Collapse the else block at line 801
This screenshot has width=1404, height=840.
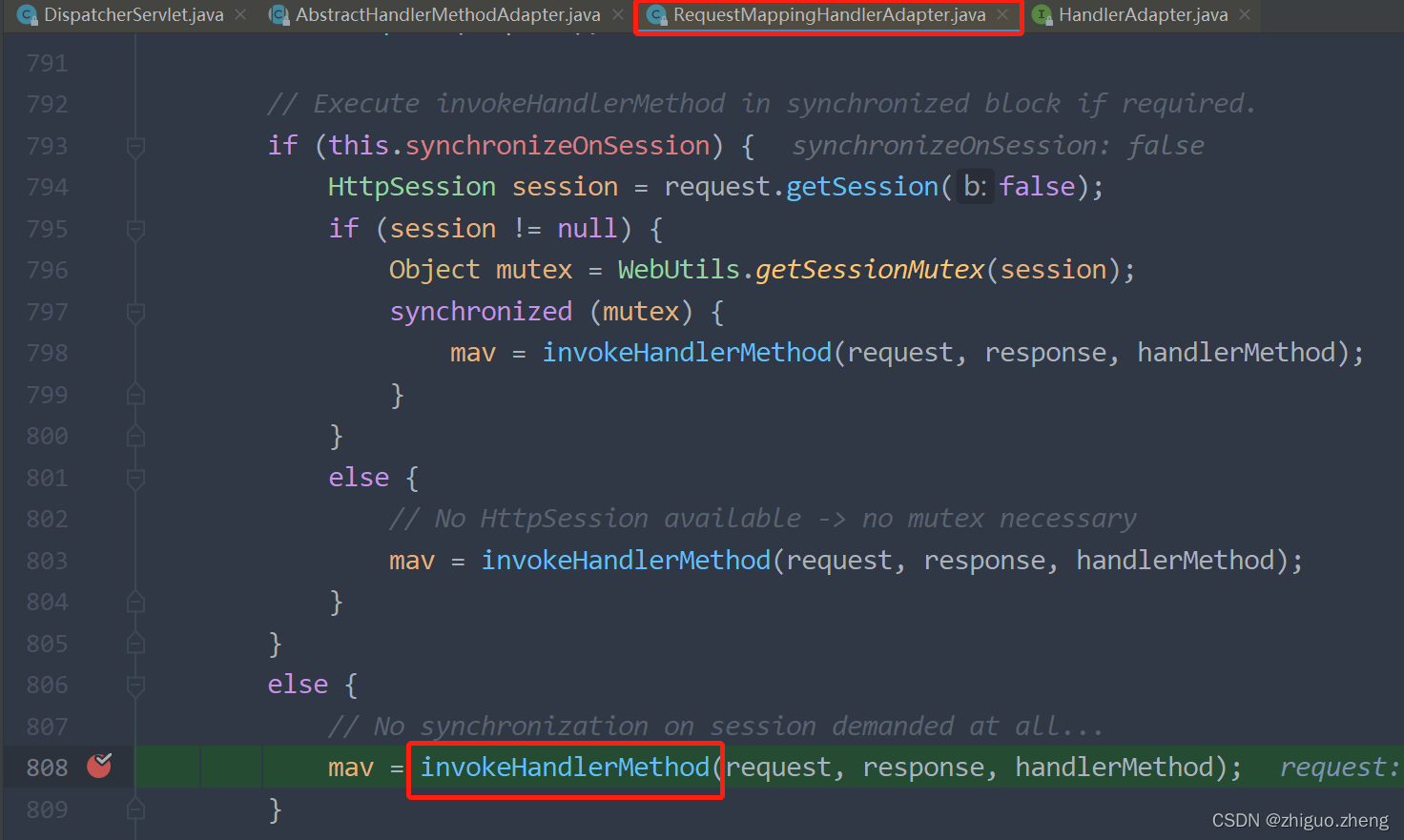(x=135, y=479)
